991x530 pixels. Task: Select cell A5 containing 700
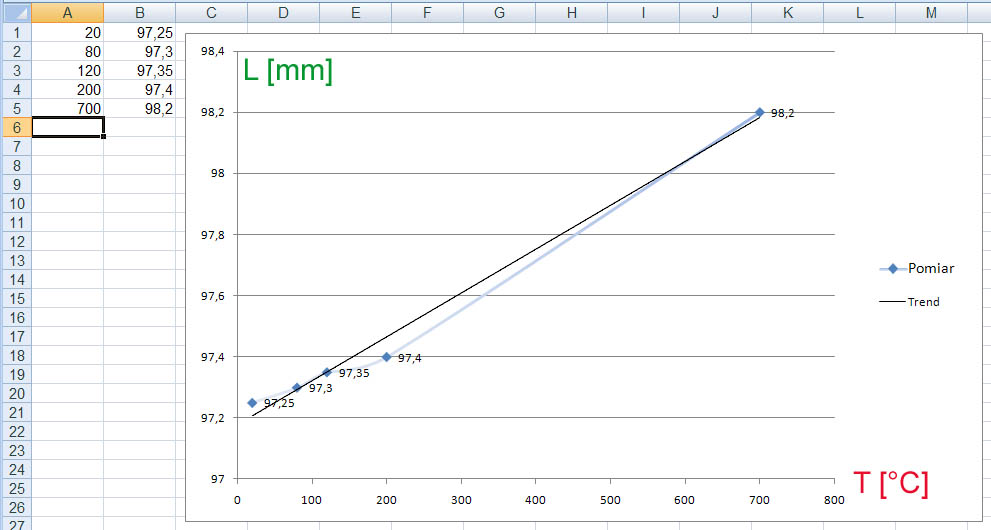[67, 108]
